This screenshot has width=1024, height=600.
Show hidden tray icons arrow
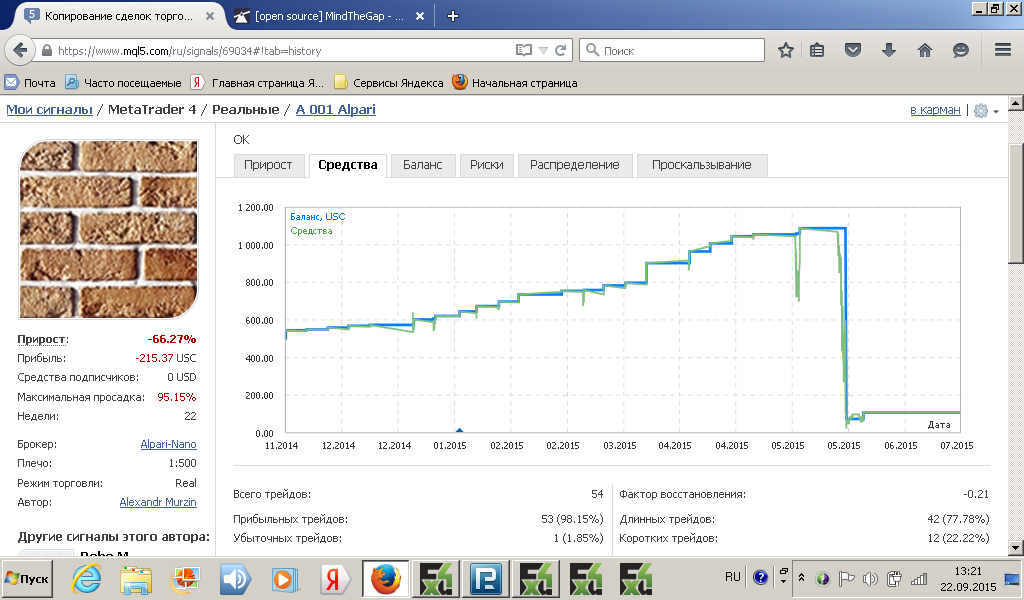(x=802, y=578)
